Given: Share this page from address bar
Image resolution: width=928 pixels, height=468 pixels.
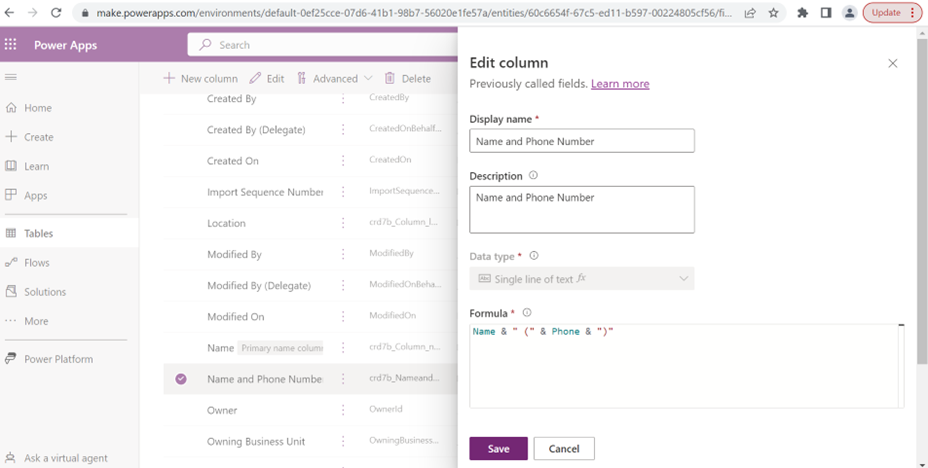Looking at the screenshot, I should point(750,12).
